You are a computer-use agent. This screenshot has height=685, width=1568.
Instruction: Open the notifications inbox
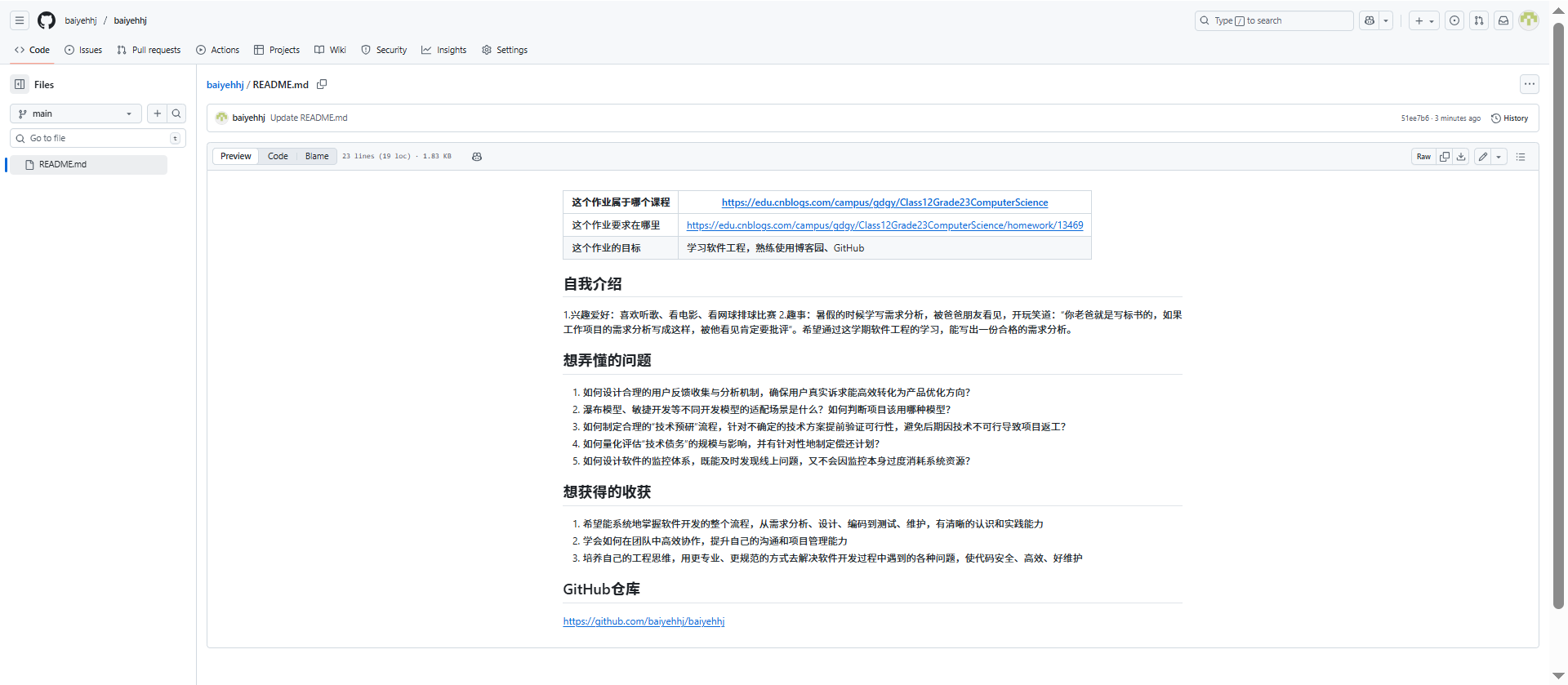tap(1503, 20)
